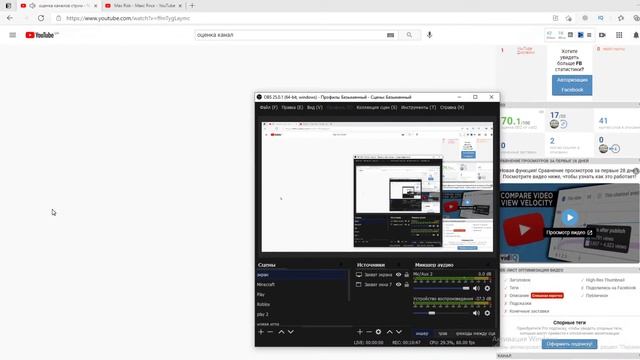Add a new source with plus in Sources panel

click(360, 332)
